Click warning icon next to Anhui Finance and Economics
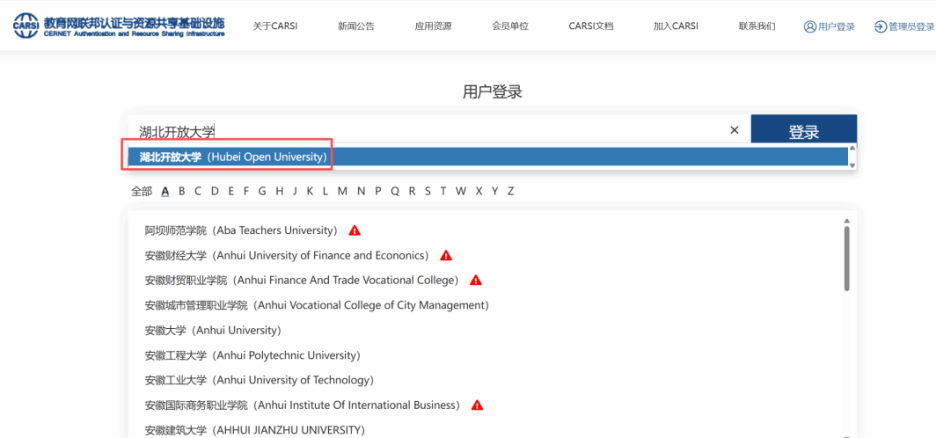This screenshot has height=438, width=936. 446,256
